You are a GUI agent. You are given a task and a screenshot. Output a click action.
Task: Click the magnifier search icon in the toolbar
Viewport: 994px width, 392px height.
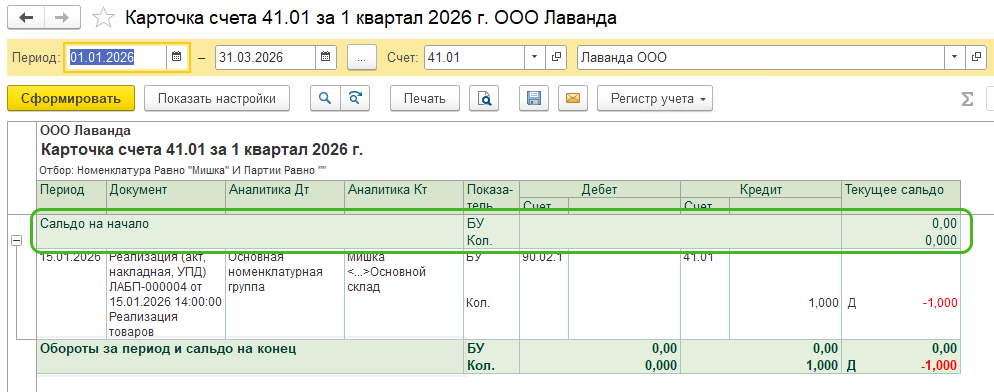(325, 98)
